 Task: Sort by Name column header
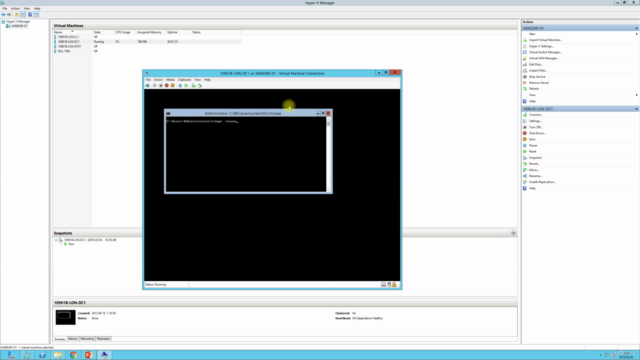(x=73, y=32)
